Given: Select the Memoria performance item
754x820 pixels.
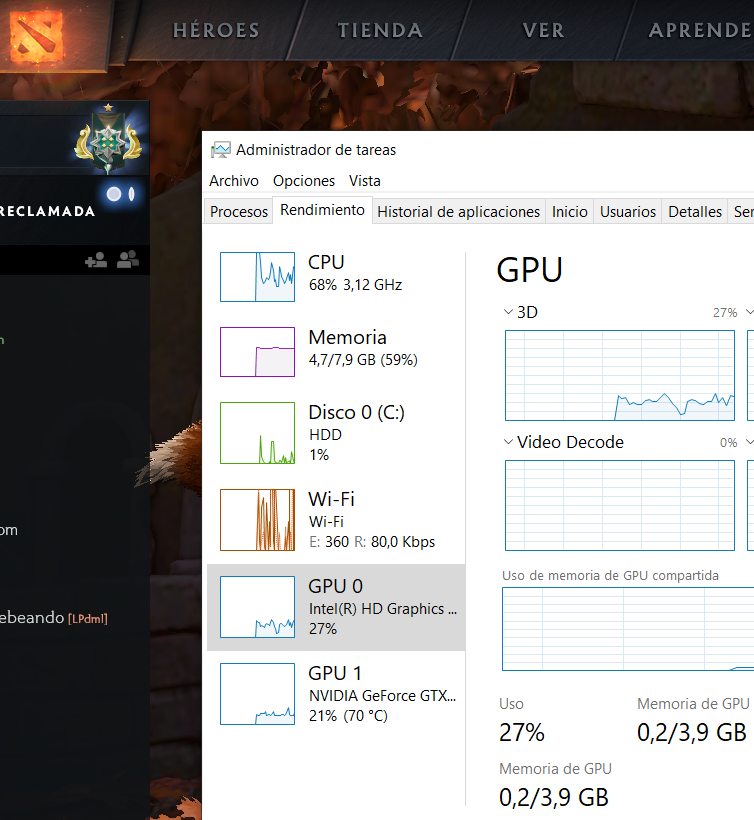Looking at the screenshot, I should (x=336, y=351).
